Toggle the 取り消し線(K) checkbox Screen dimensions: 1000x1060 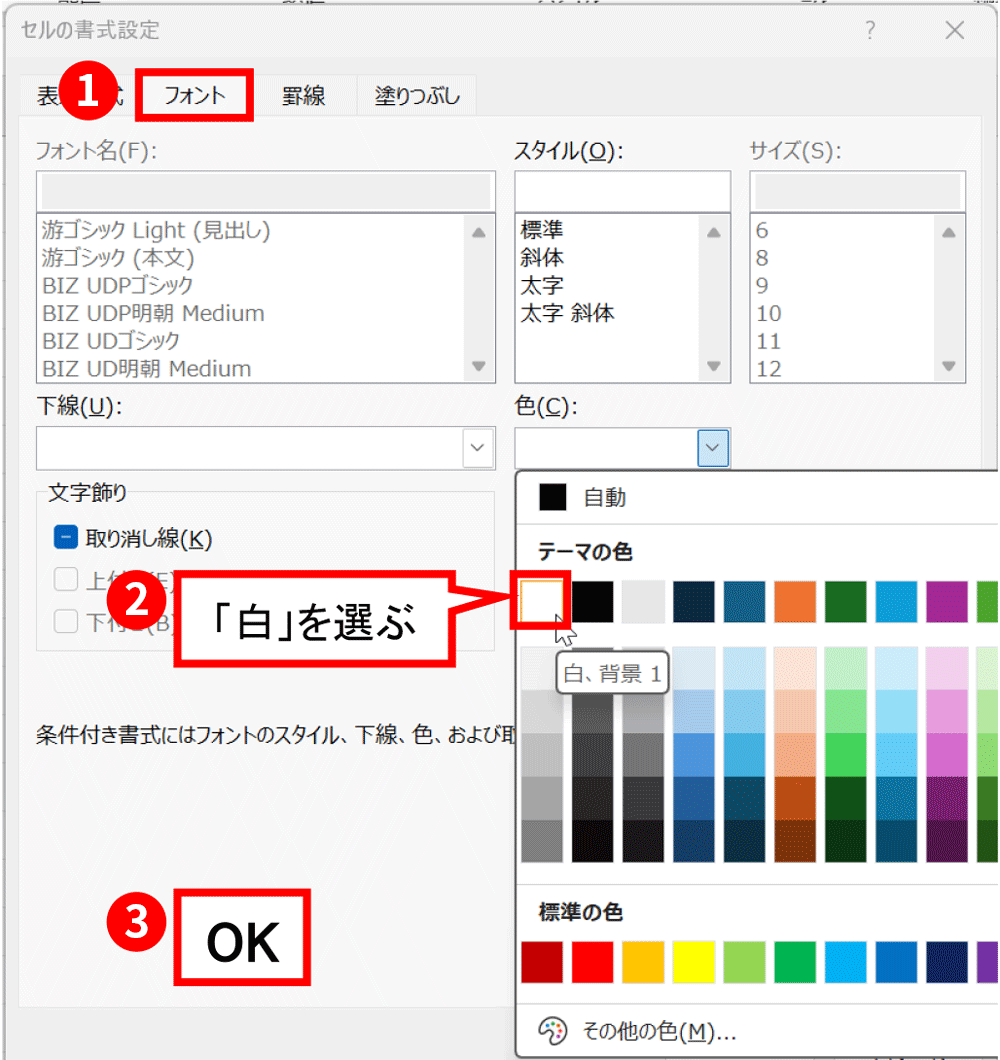[x=65, y=536]
